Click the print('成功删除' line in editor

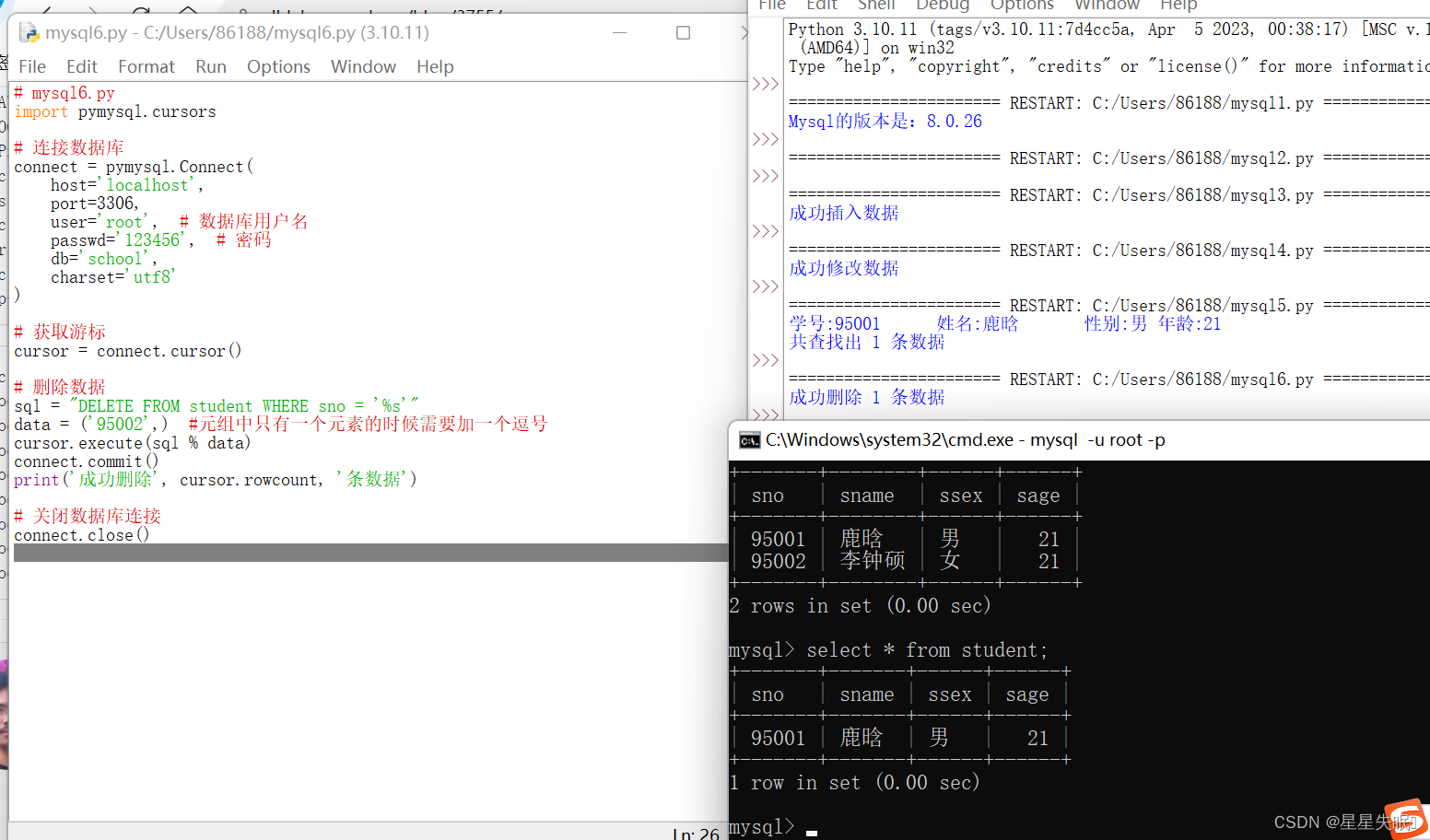click(216, 480)
